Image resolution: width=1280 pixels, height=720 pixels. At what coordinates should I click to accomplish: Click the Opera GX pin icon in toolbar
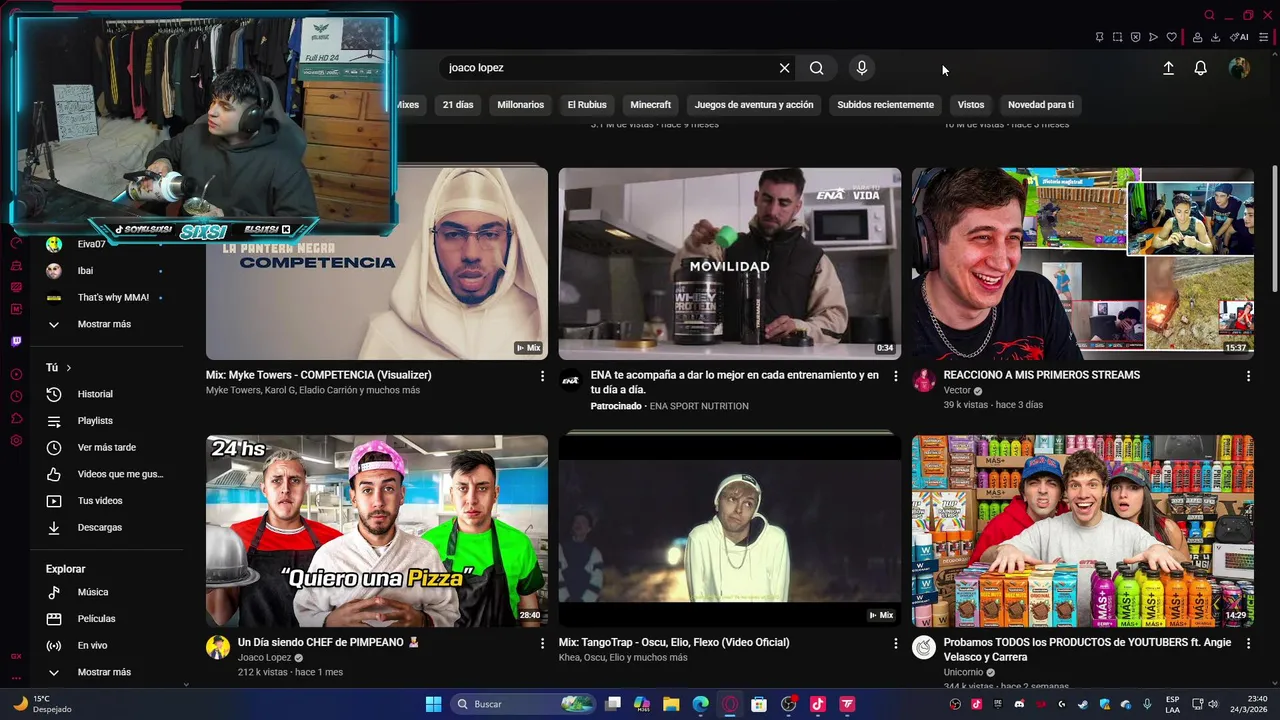(x=1099, y=37)
